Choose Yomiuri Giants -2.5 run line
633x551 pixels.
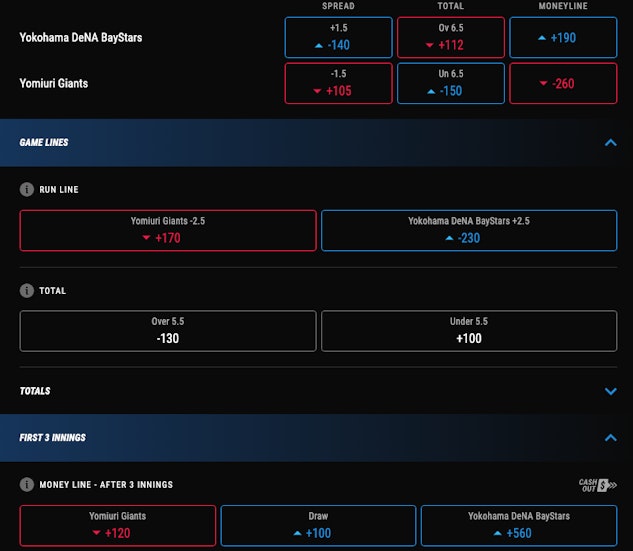click(x=168, y=230)
